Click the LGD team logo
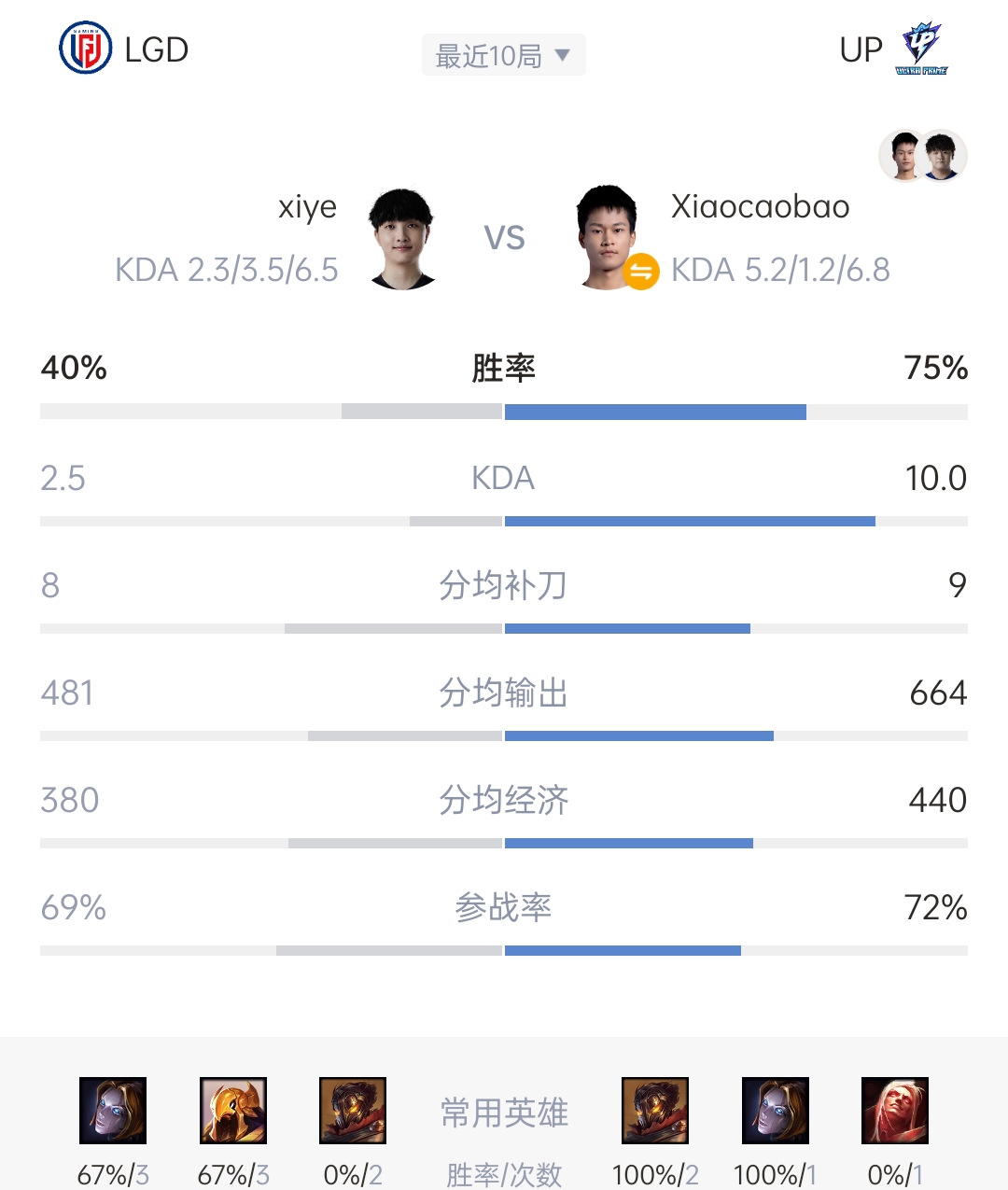The width and height of the screenshot is (1008, 1190). [x=85, y=49]
